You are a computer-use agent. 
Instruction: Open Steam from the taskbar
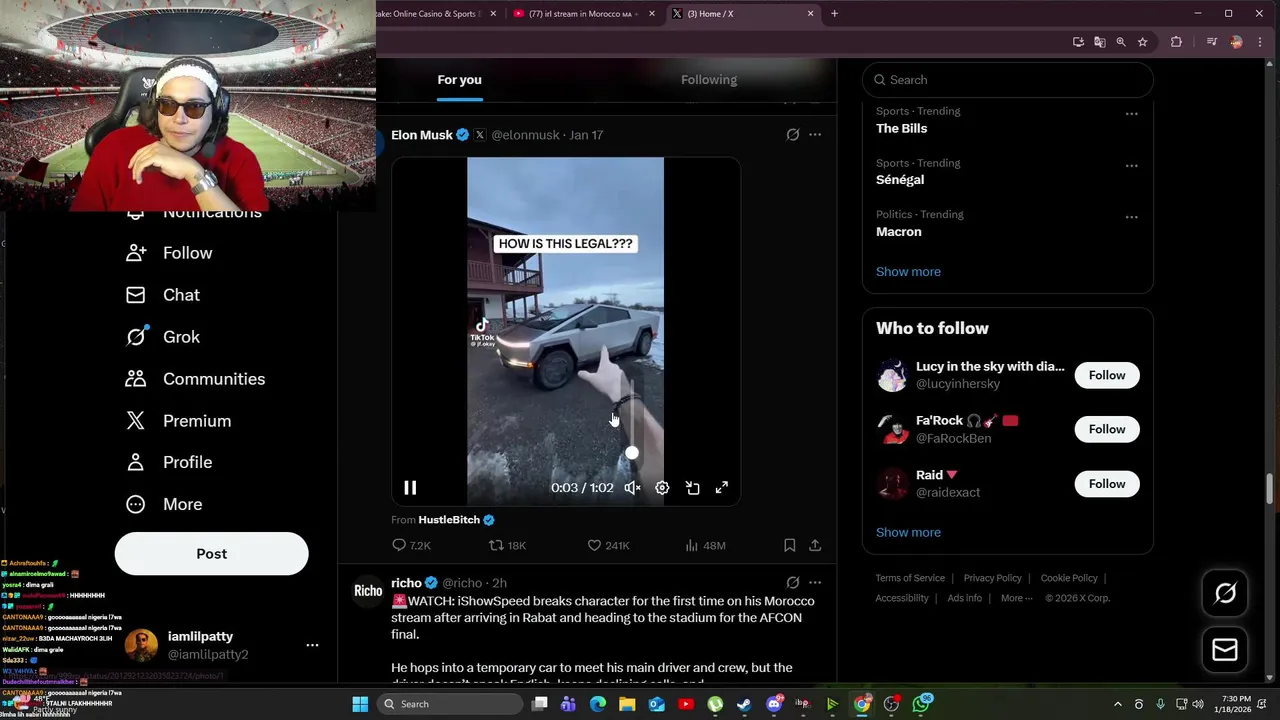744,704
